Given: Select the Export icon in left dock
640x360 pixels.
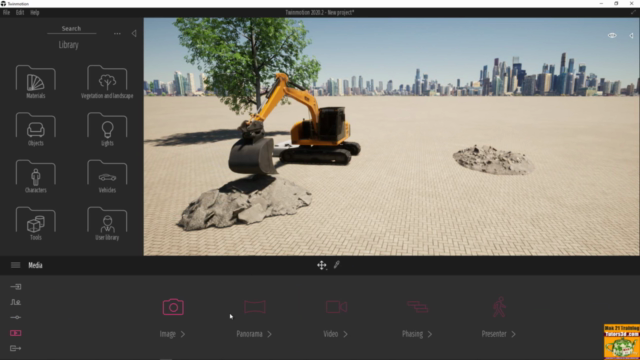Looking at the screenshot, I should point(16,348).
